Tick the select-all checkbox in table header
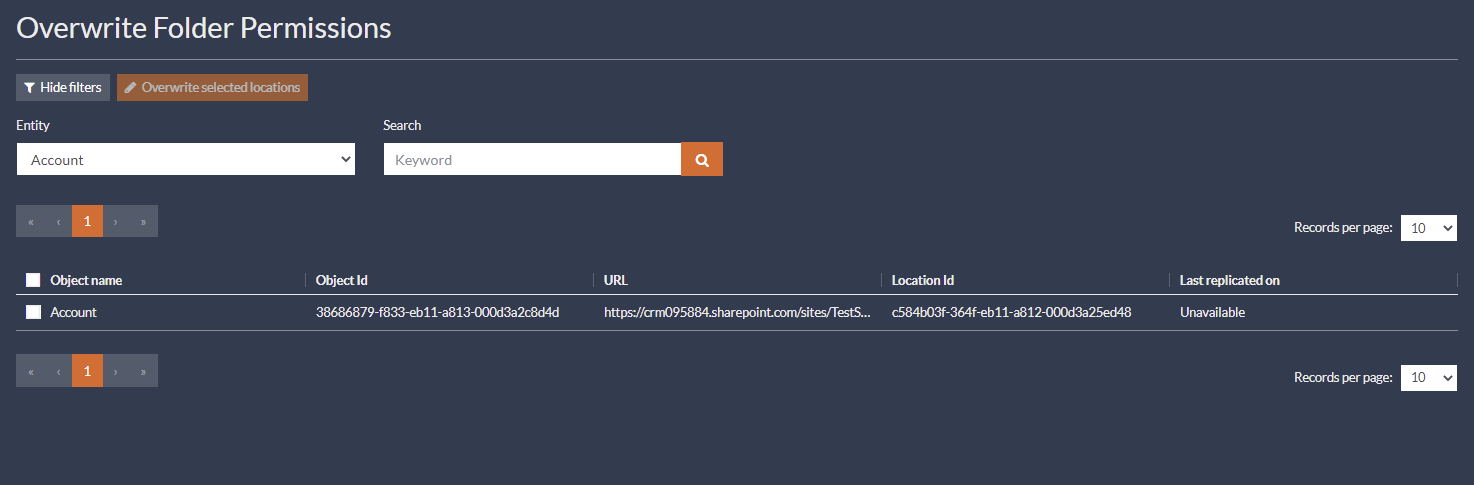The image size is (1474, 485). point(33,280)
